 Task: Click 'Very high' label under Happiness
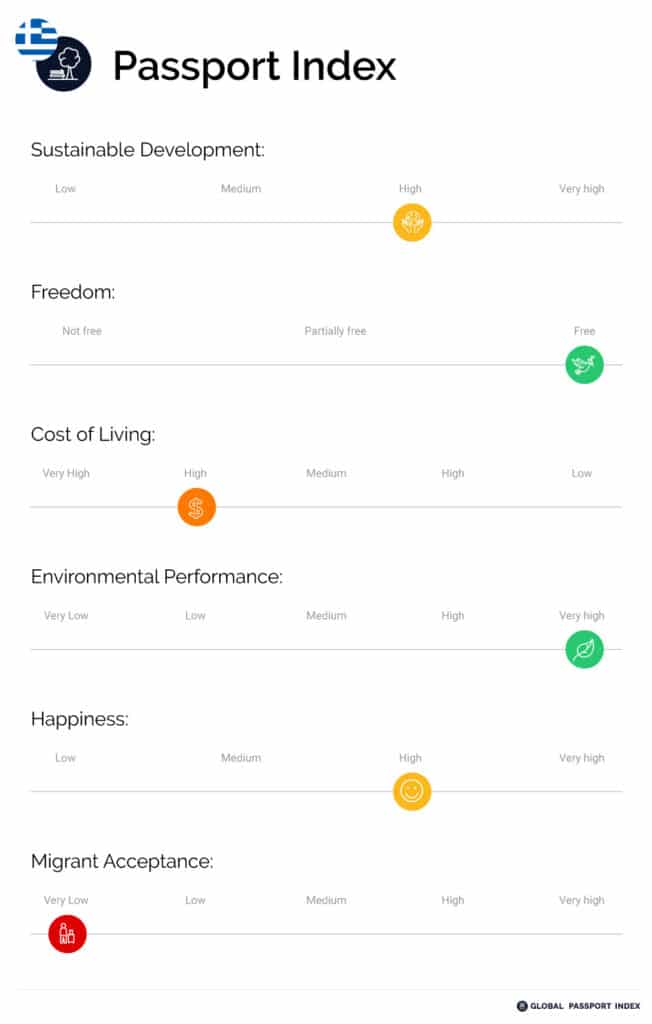(581, 758)
